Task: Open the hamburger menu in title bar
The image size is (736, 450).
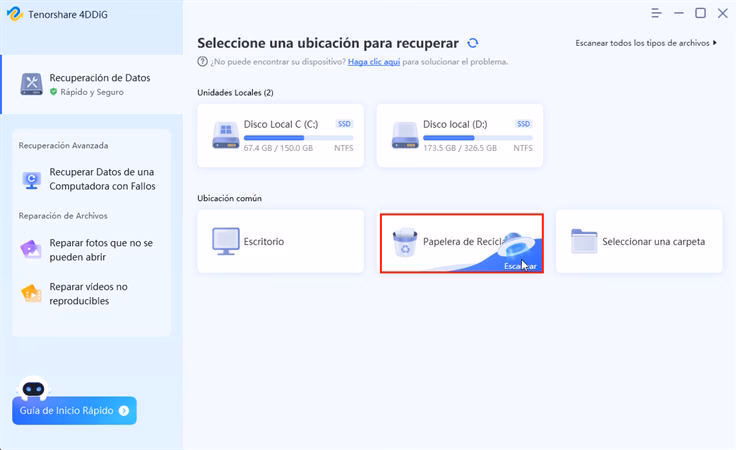Action: point(656,13)
